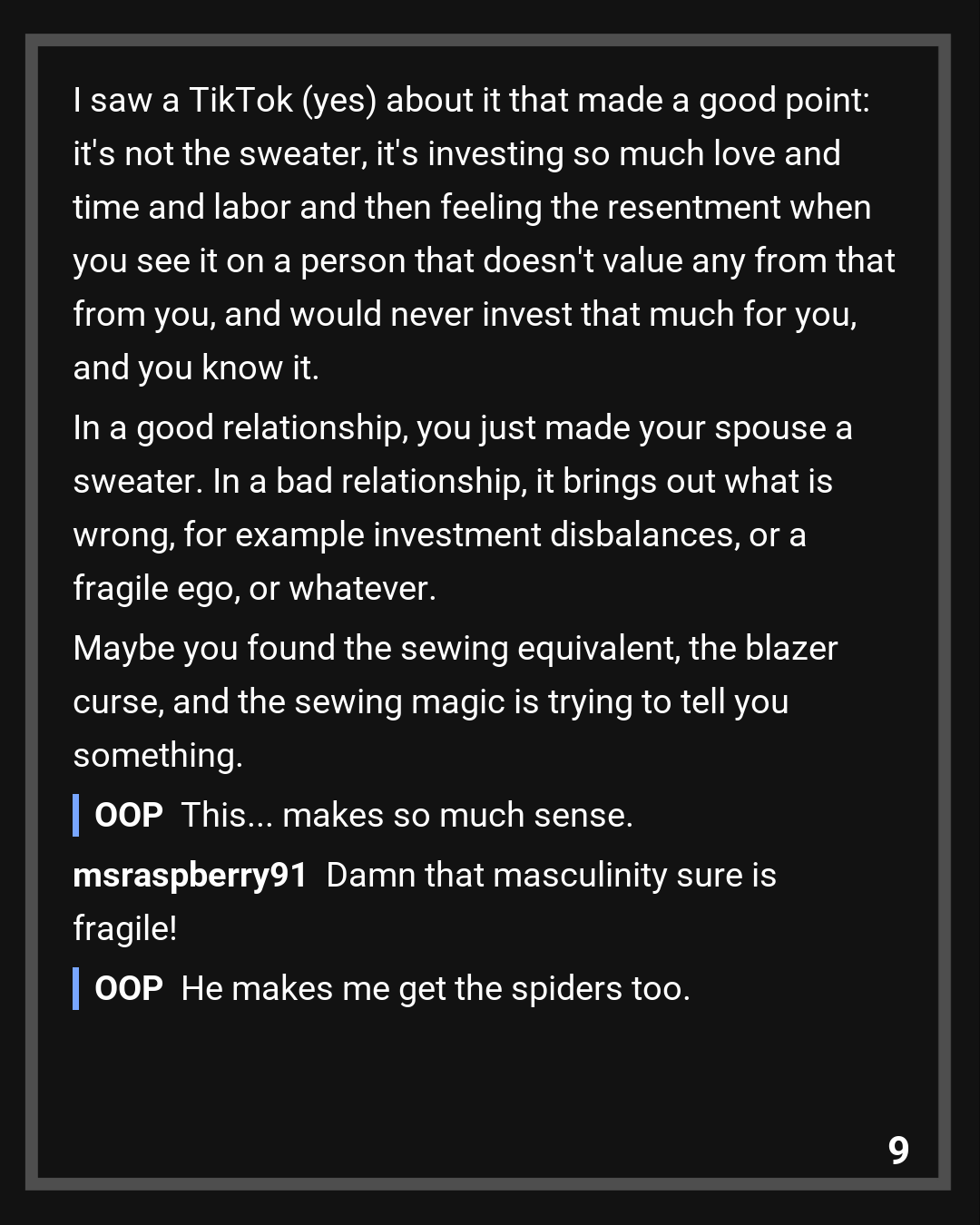Image resolution: width=980 pixels, height=1225 pixels.
Task: Click the word "resentment"
Action: (694, 208)
